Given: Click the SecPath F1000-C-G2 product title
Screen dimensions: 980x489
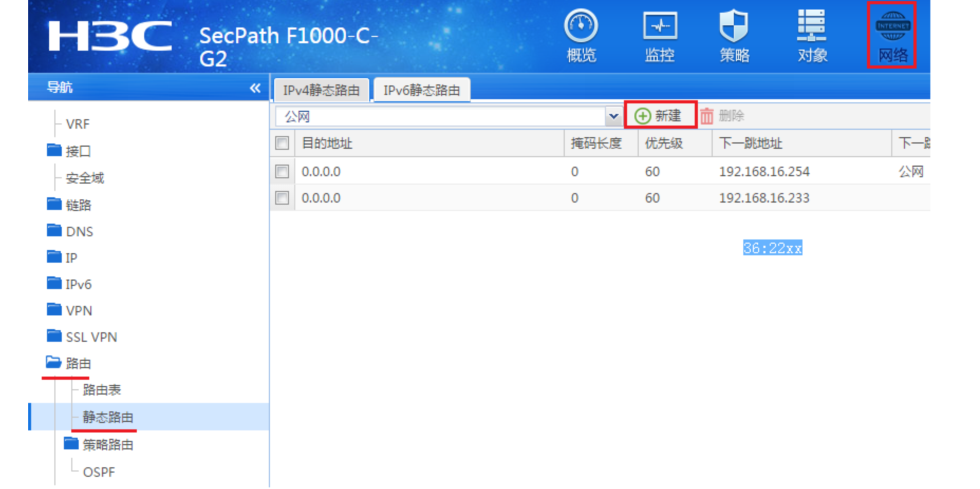Looking at the screenshot, I should click(x=288, y=48).
